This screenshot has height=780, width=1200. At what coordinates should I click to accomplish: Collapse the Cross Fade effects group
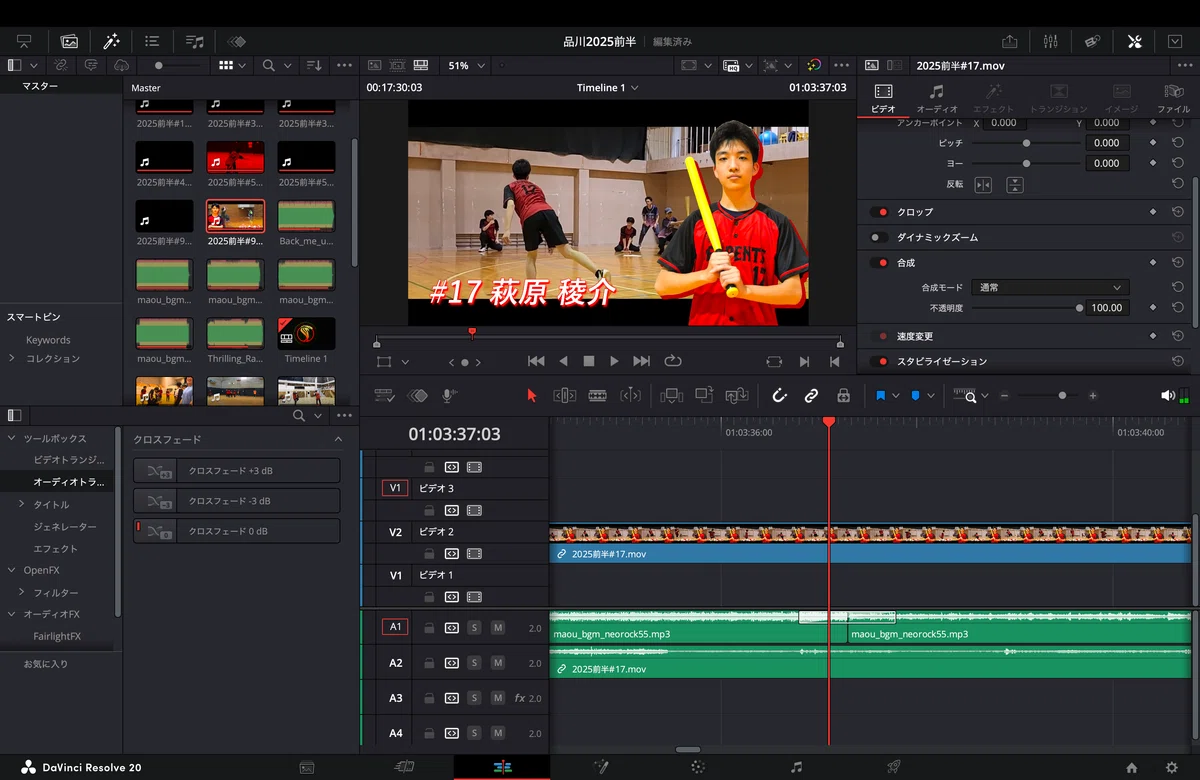(x=338, y=439)
